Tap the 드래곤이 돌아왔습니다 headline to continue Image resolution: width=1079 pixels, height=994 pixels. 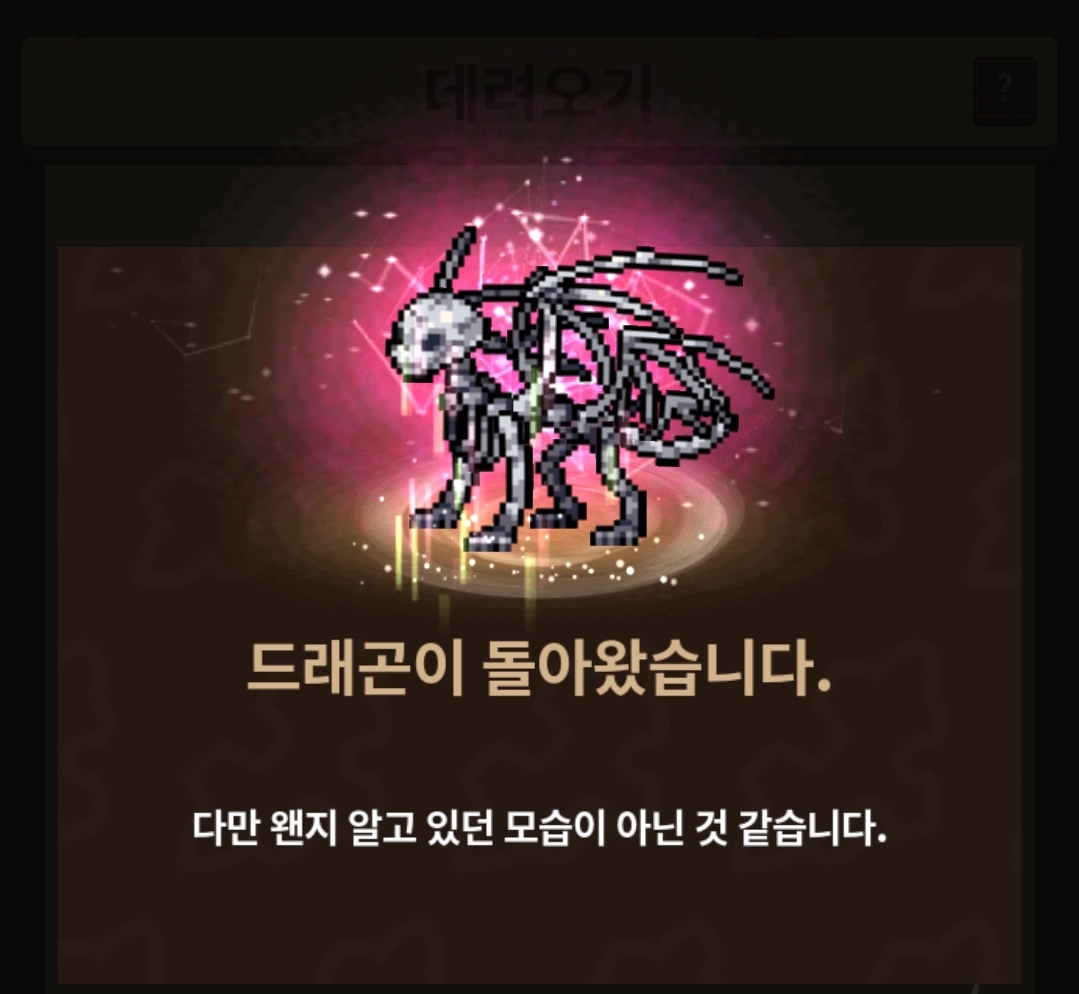539,668
